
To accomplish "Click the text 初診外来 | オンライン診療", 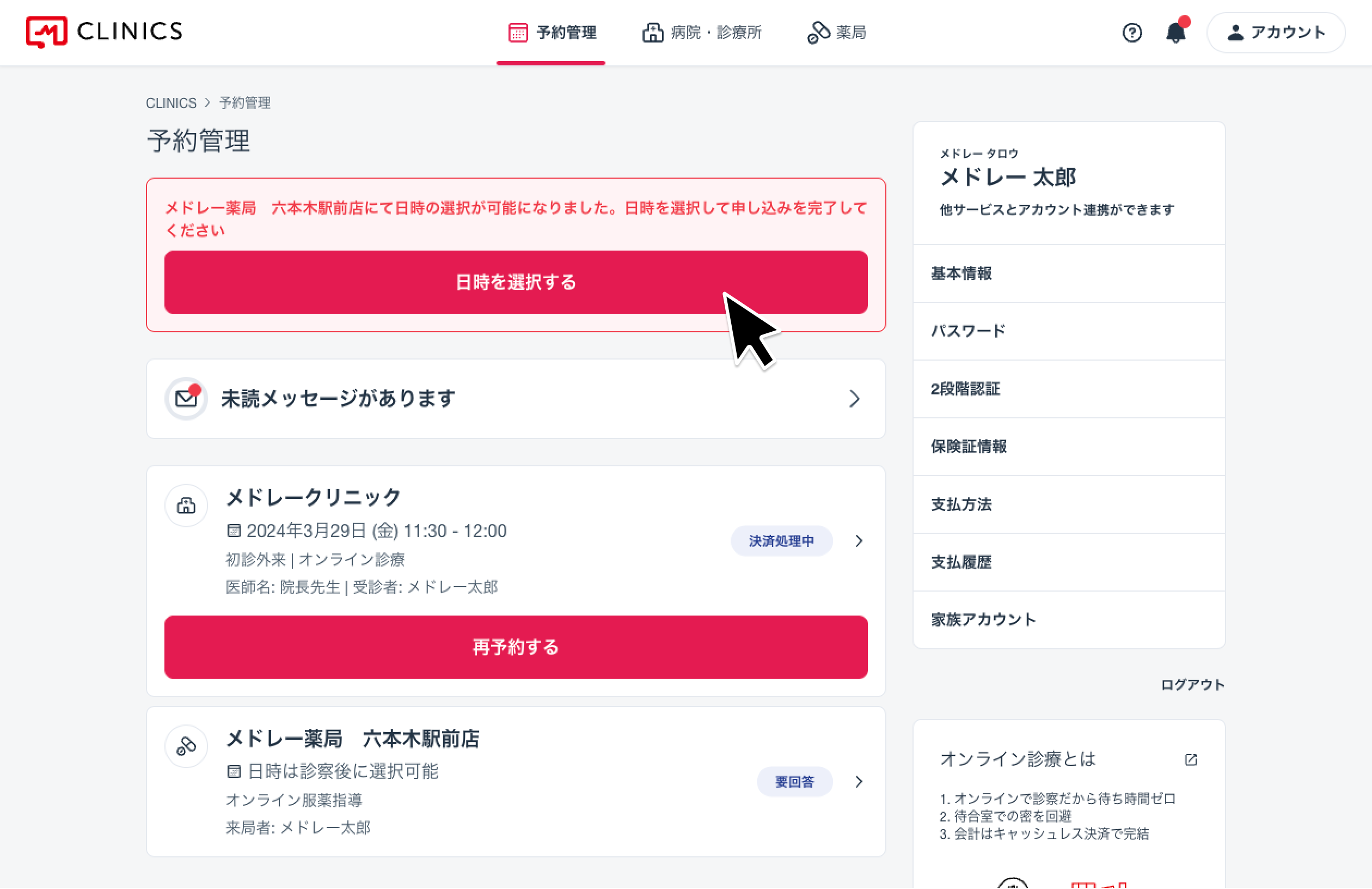I will (315, 559).
